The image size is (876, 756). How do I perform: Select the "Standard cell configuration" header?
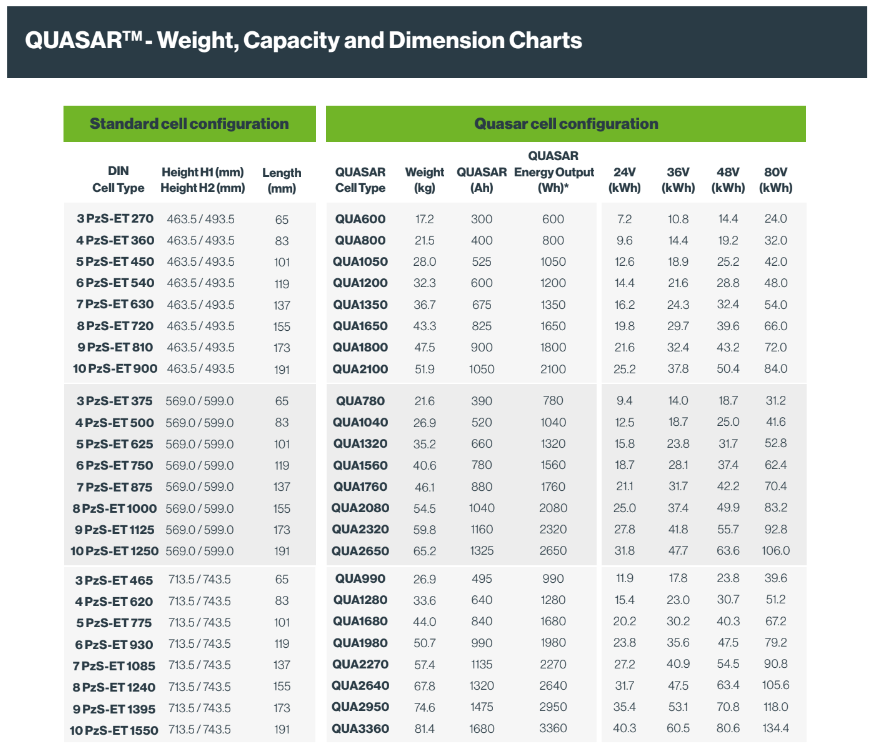point(189,124)
